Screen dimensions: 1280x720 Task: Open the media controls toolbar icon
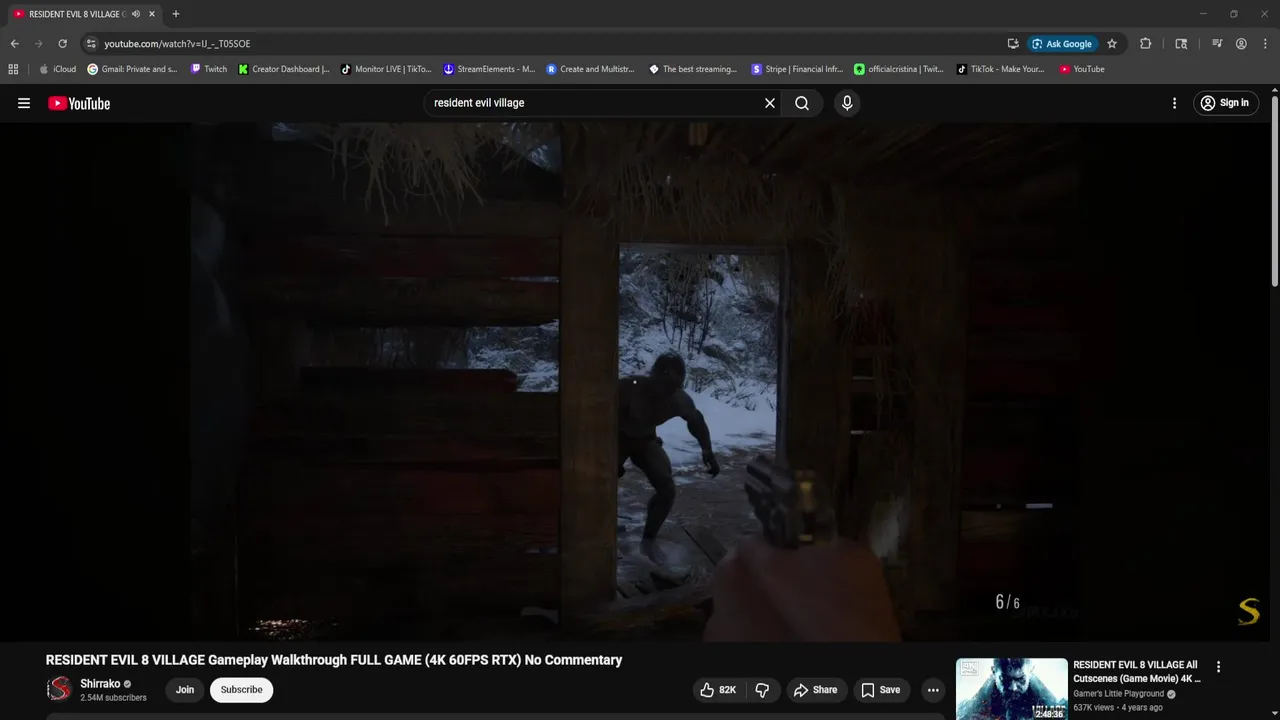(1217, 44)
